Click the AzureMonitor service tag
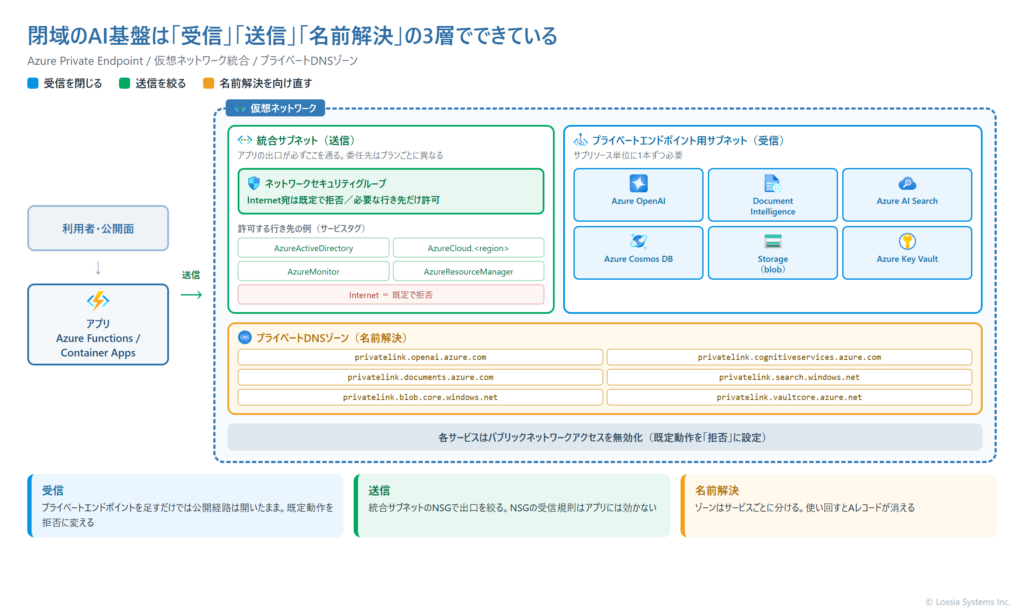 pos(313,271)
